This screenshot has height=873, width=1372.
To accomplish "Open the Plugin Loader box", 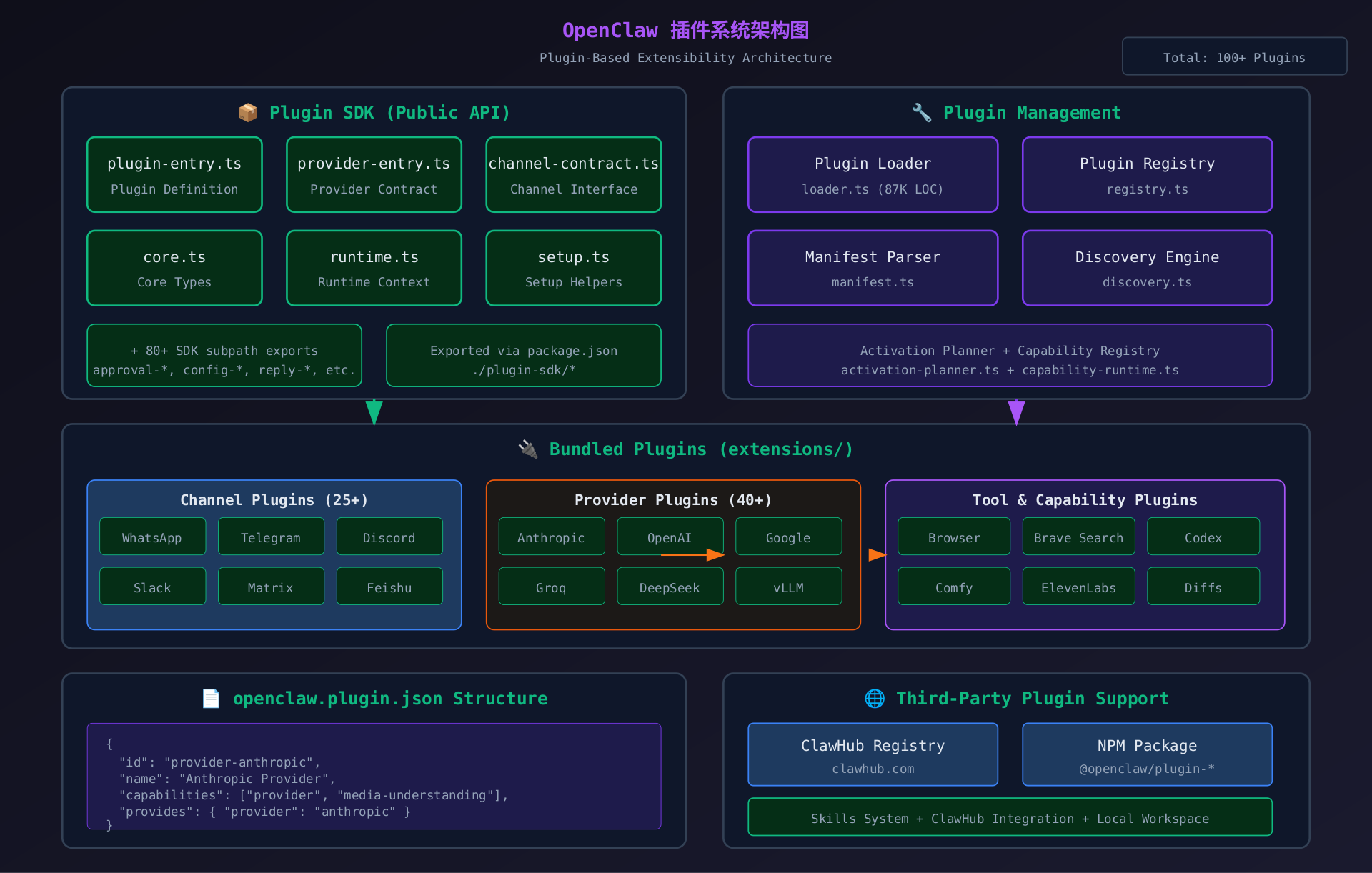I will pyautogui.click(x=873, y=175).
